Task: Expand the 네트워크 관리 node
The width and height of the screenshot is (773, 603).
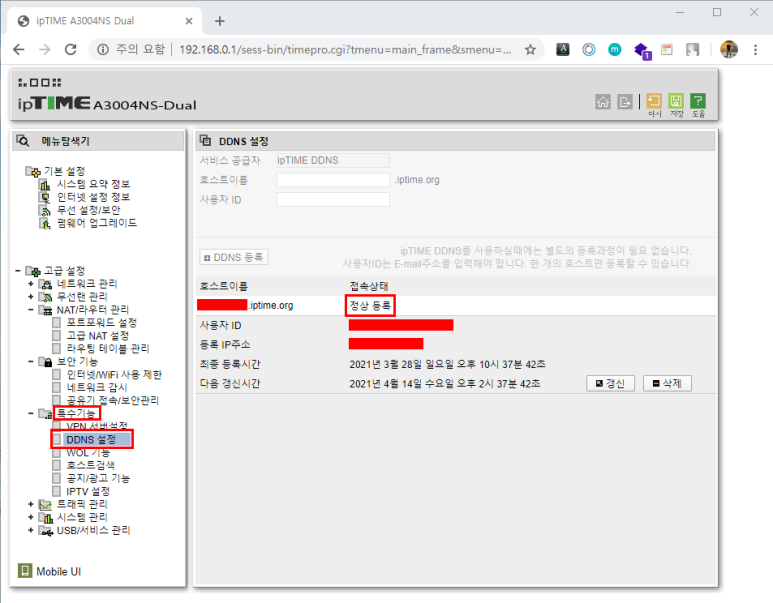Action: (31, 284)
